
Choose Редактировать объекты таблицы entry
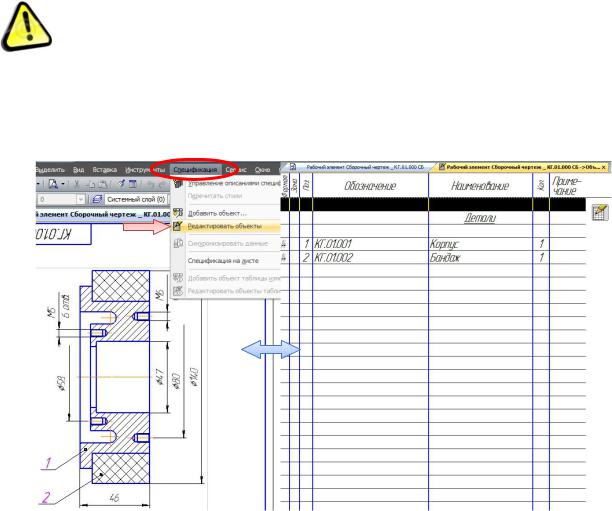[x=225, y=291]
